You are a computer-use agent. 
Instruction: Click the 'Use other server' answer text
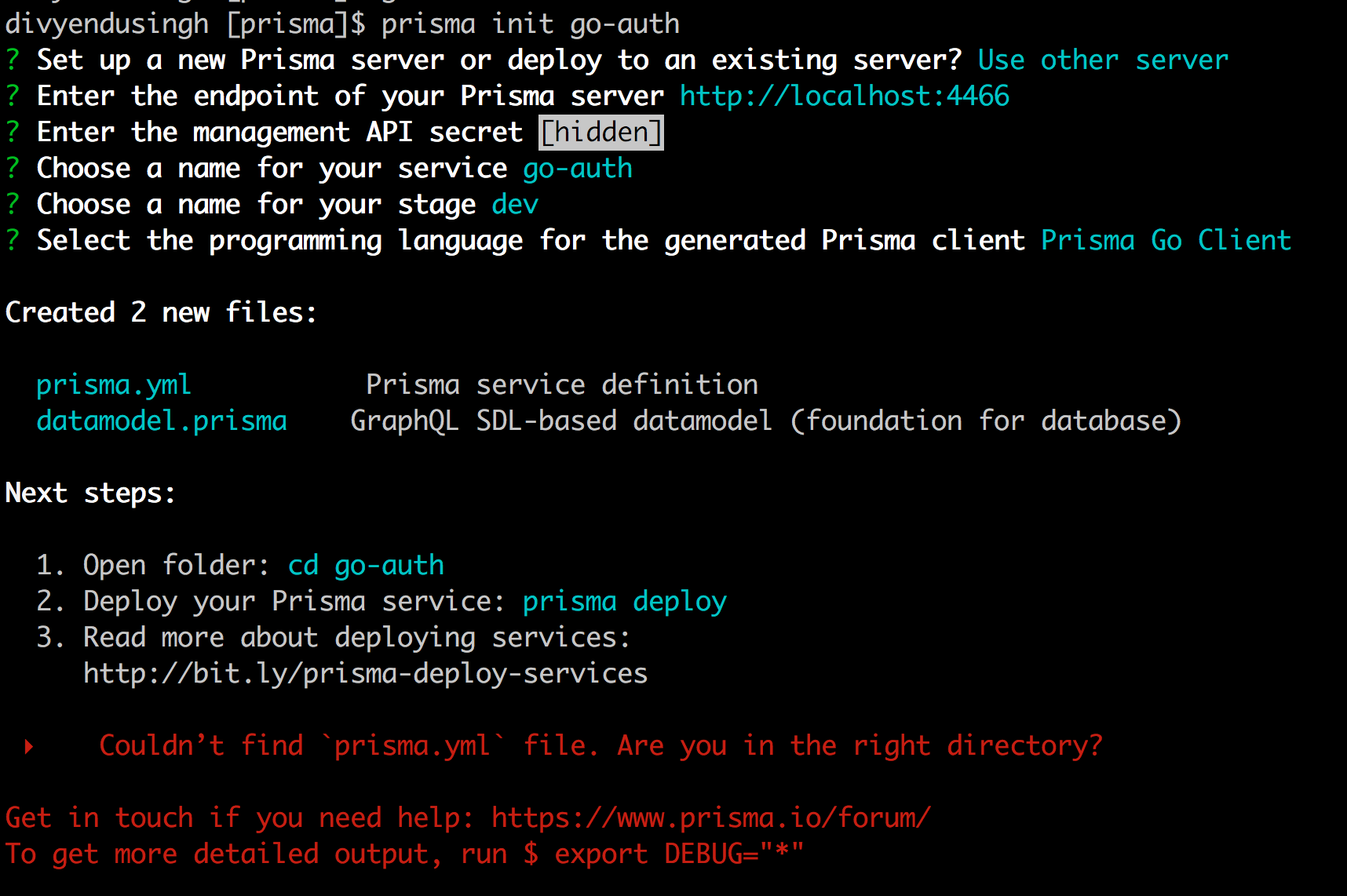click(x=1102, y=59)
